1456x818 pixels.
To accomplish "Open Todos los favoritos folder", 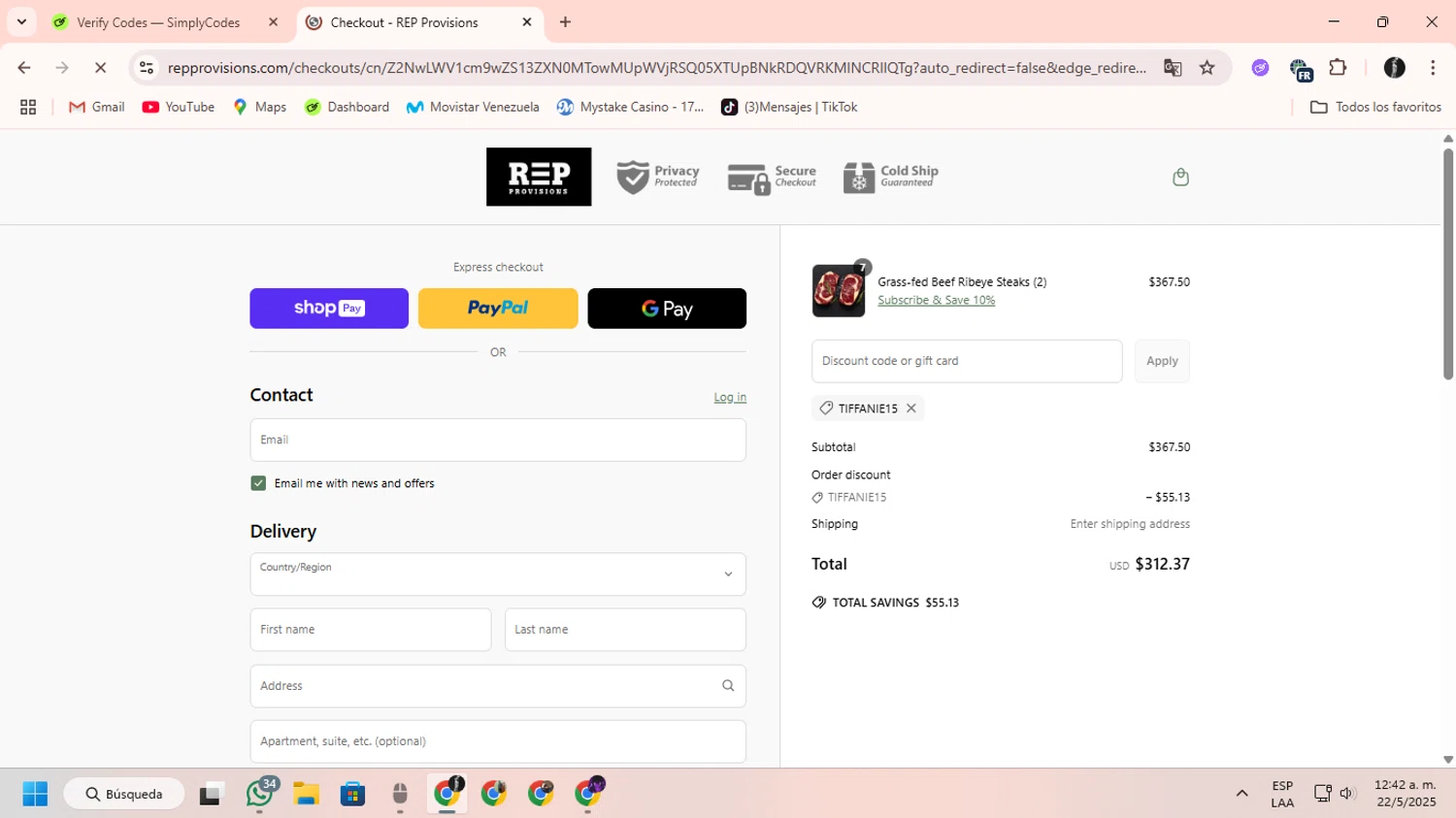I will point(1375,108).
